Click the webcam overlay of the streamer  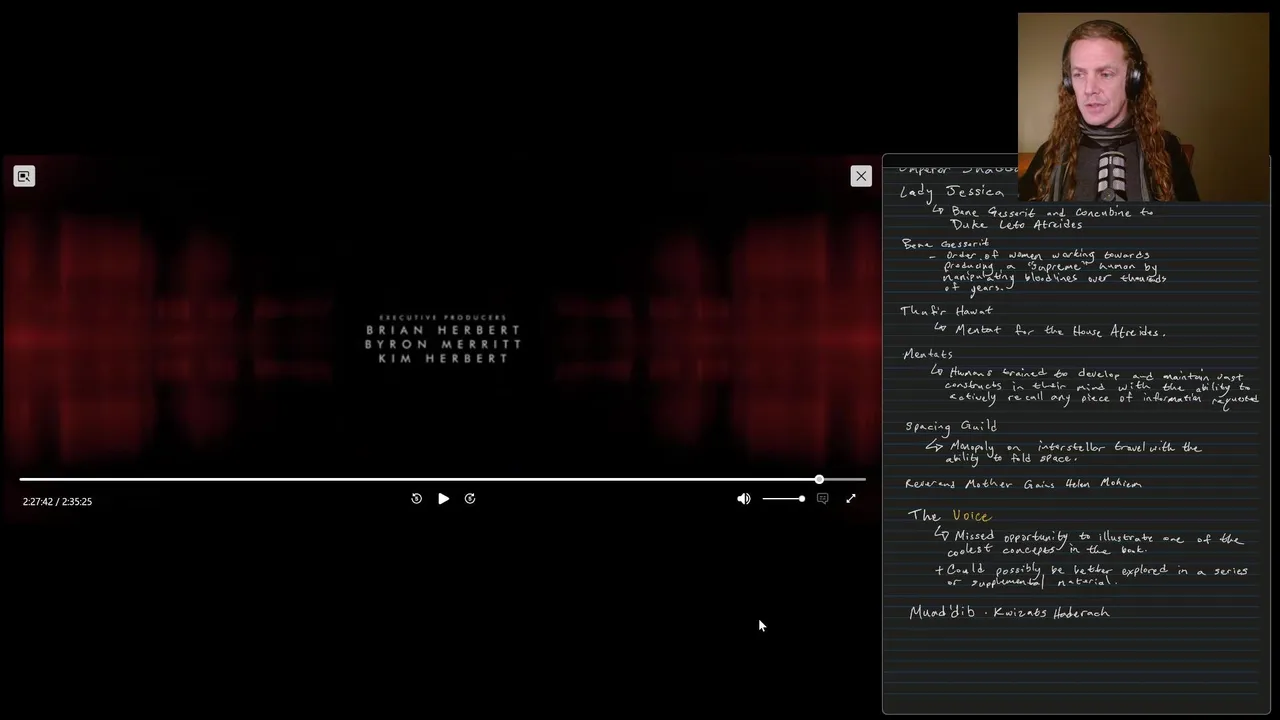[1143, 107]
